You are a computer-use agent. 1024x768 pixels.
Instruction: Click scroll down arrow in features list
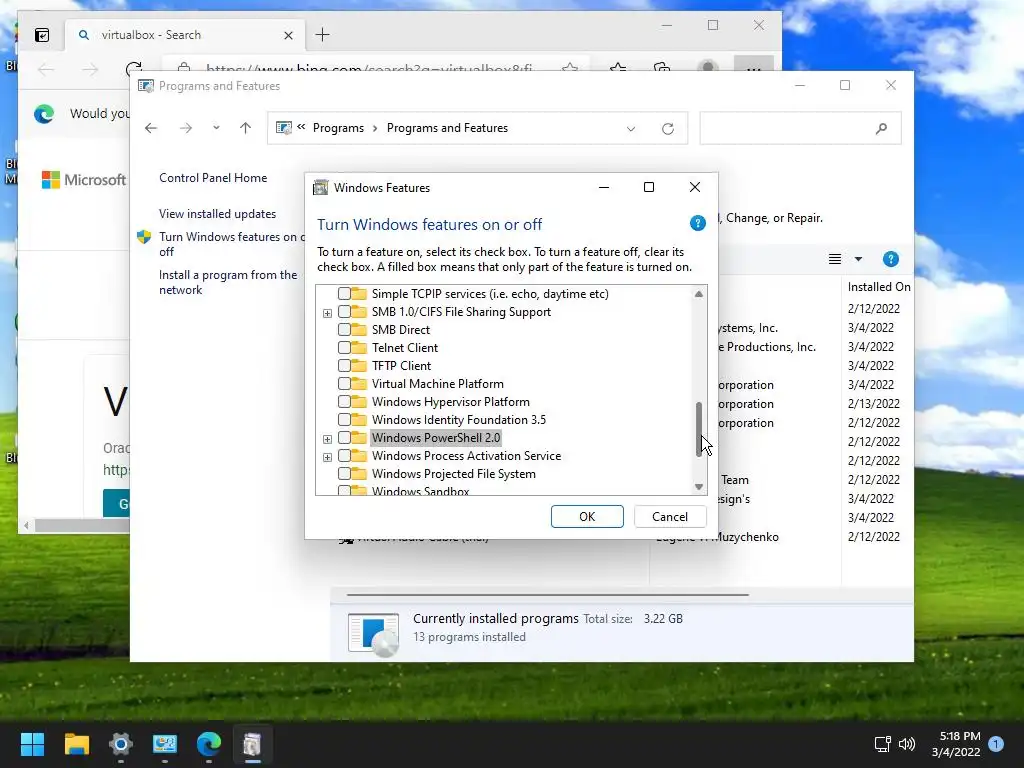[699, 487]
